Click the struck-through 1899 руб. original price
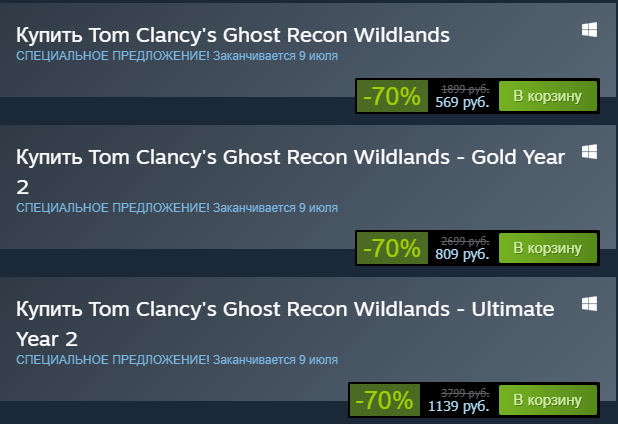The width and height of the screenshot is (618, 424). 464,89
